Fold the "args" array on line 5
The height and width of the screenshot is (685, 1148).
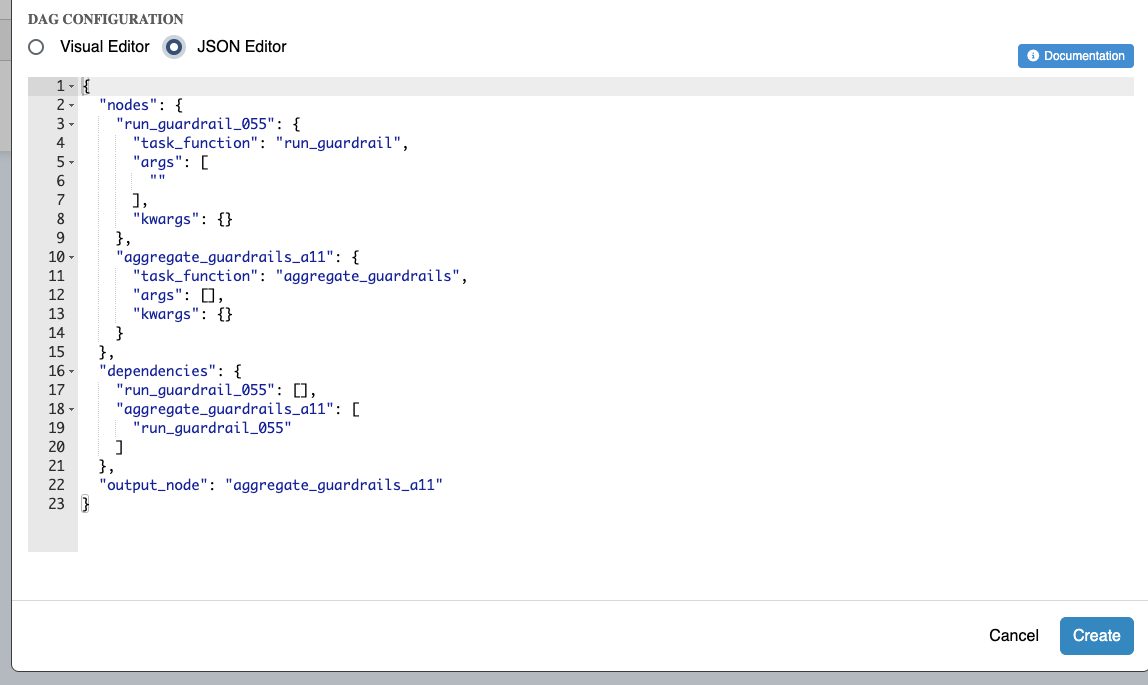pos(72,162)
